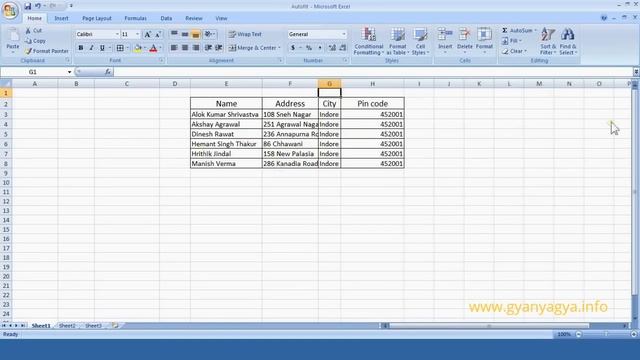This screenshot has height=360, width=640.
Task: Apply accounting dollar format
Action: pyautogui.click(x=293, y=48)
